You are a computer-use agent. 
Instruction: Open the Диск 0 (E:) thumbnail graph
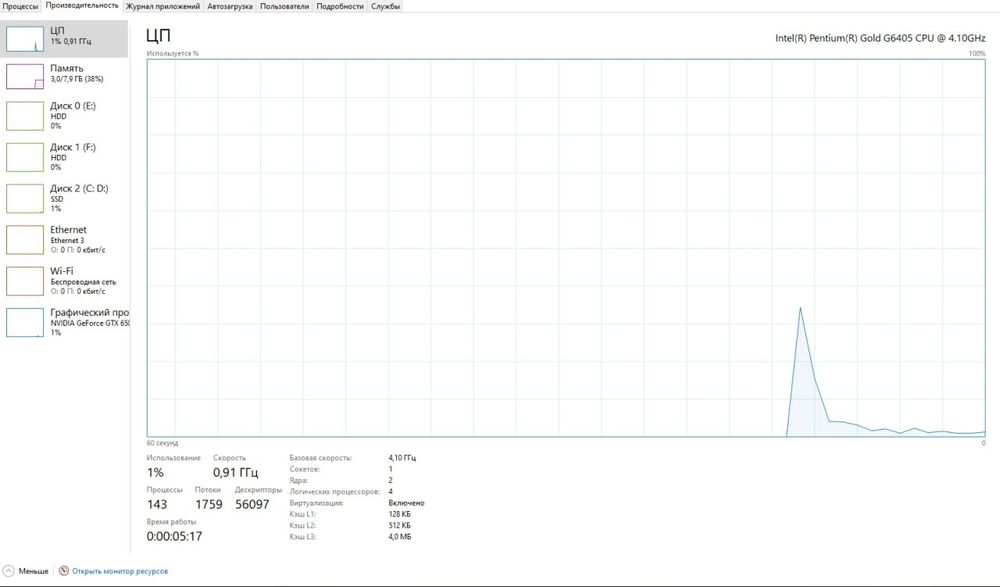tap(25, 116)
